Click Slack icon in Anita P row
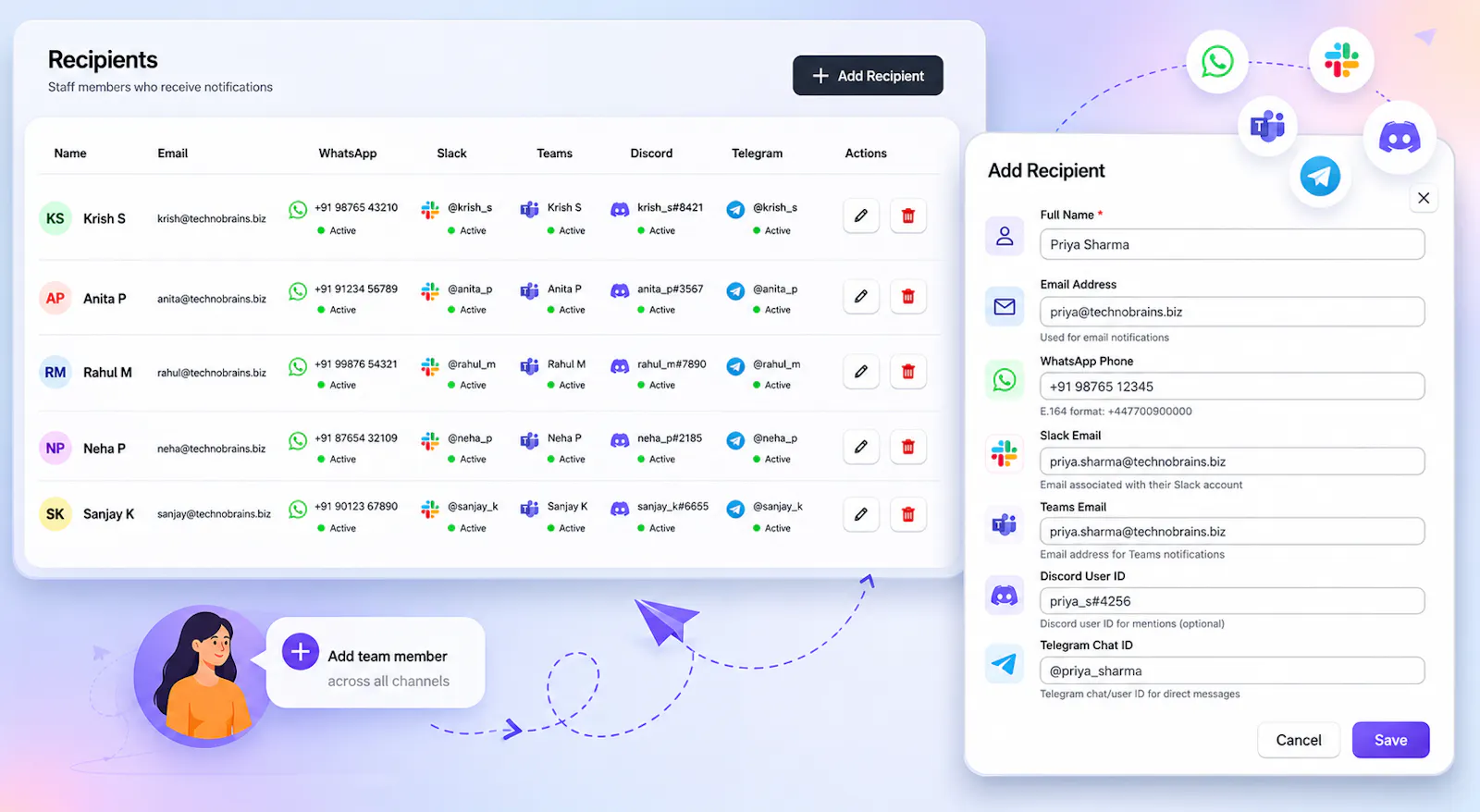1480x812 pixels. [430, 291]
